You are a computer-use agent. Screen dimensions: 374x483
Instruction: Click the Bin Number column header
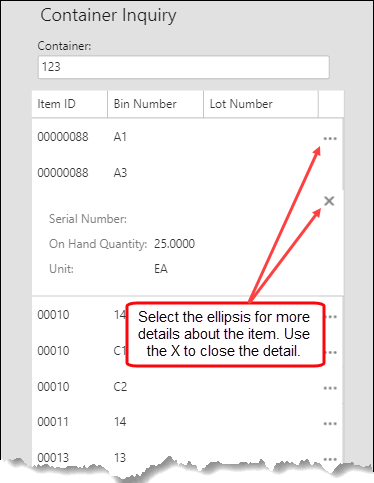pos(155,104)
